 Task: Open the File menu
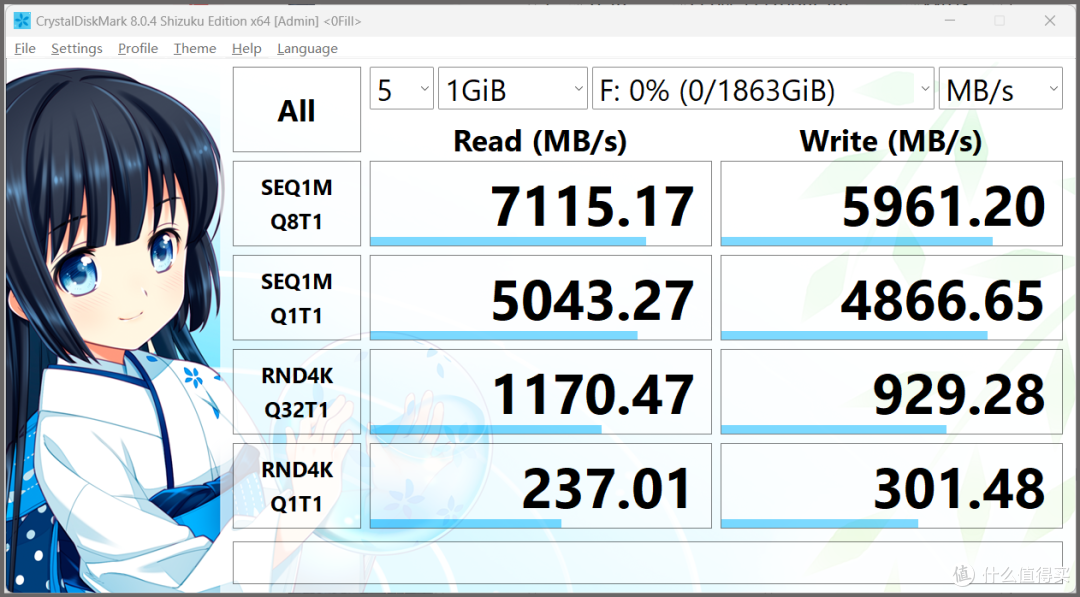coord(24,48)
